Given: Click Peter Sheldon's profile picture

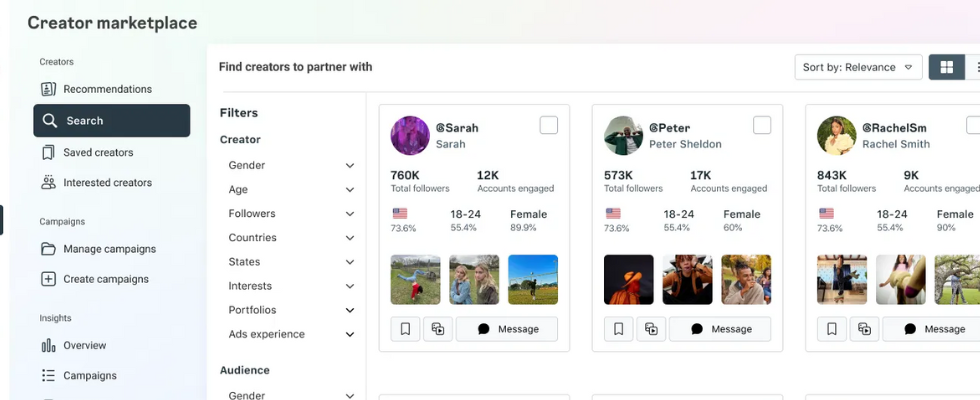Looking at the screenshot, I should (x=623, y=135).
